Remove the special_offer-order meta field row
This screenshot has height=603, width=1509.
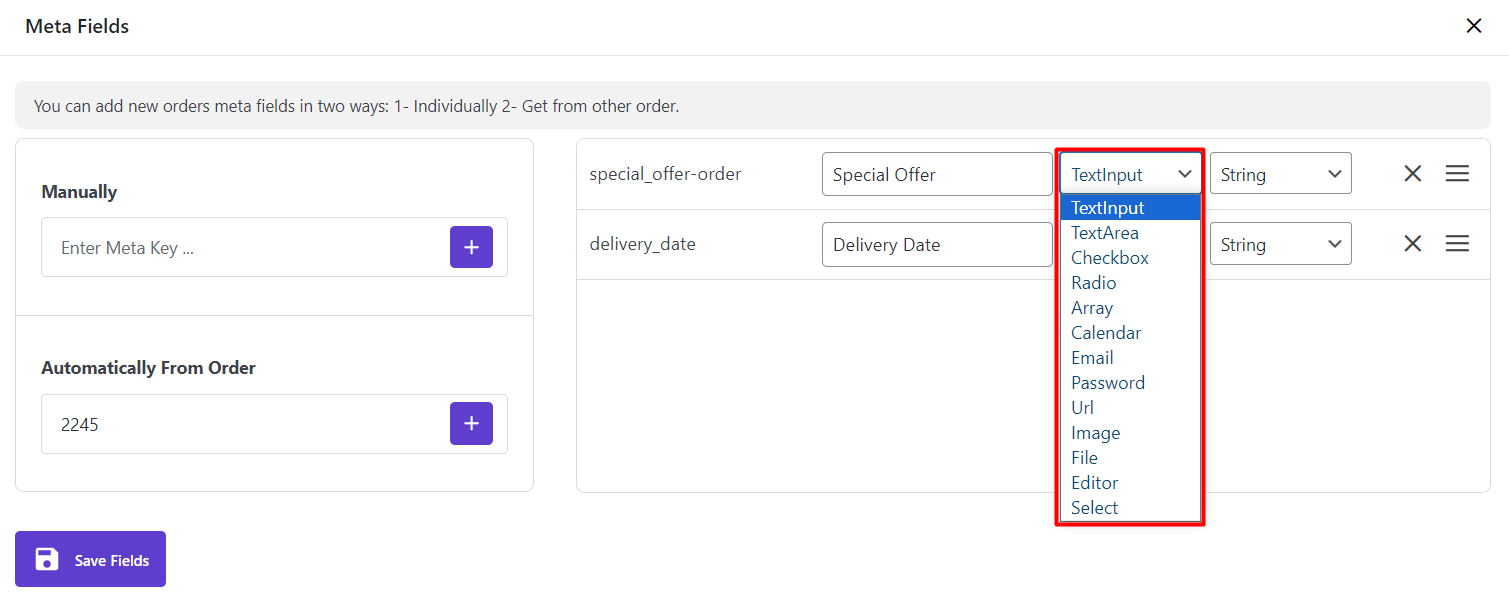coord(1412,174)
